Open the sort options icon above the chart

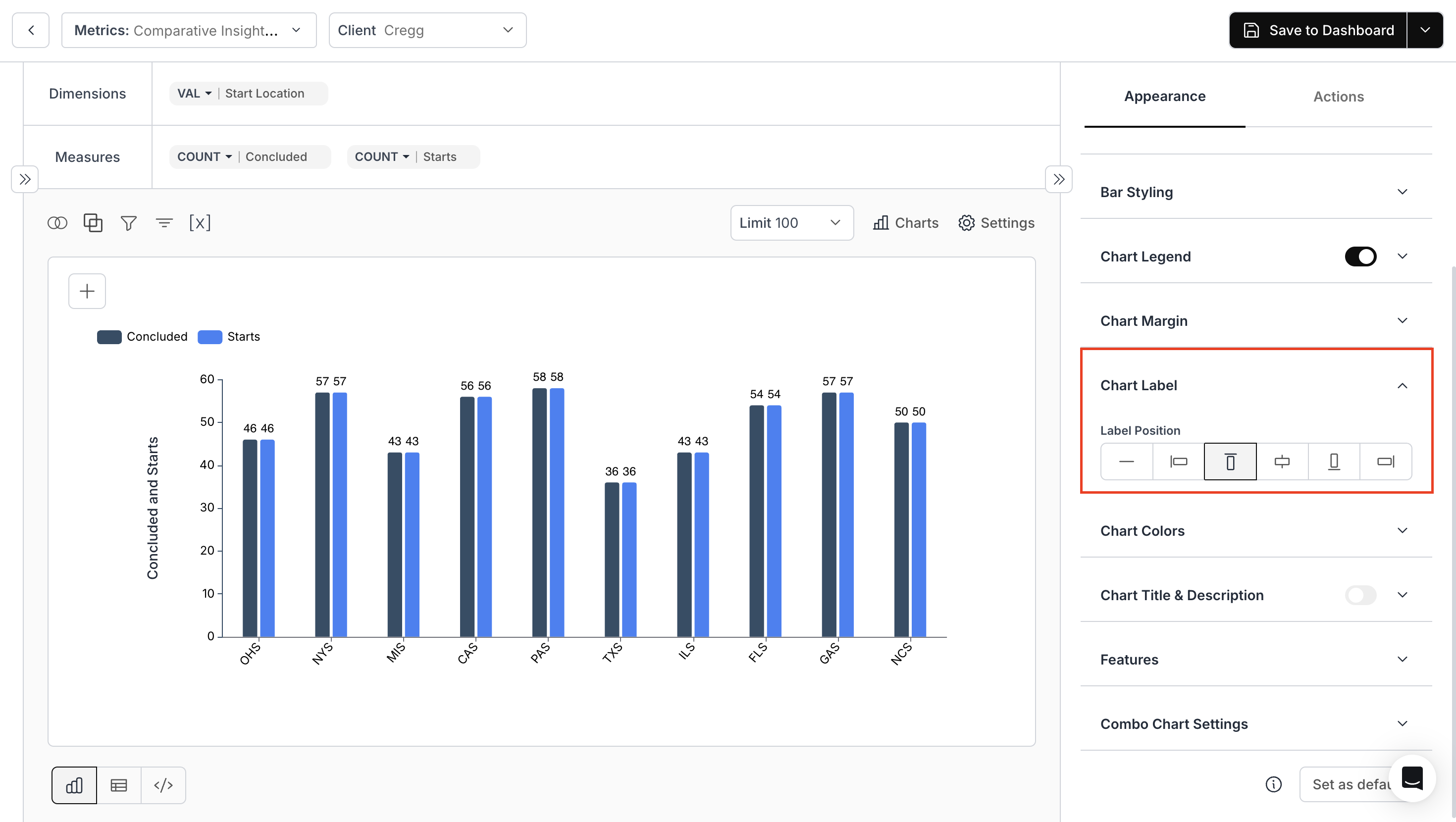click(x=164, y=223)
